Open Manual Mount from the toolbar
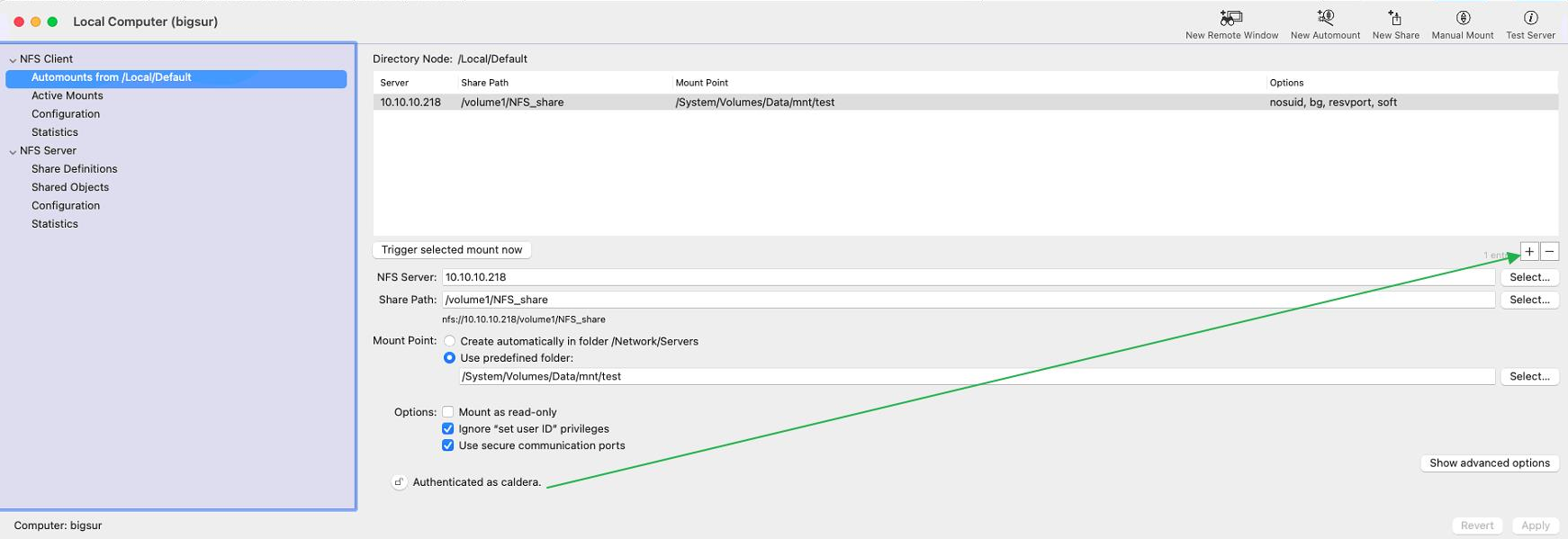Image resolution: width=1568 pixels, height=539 pixels. [1463, 18]
